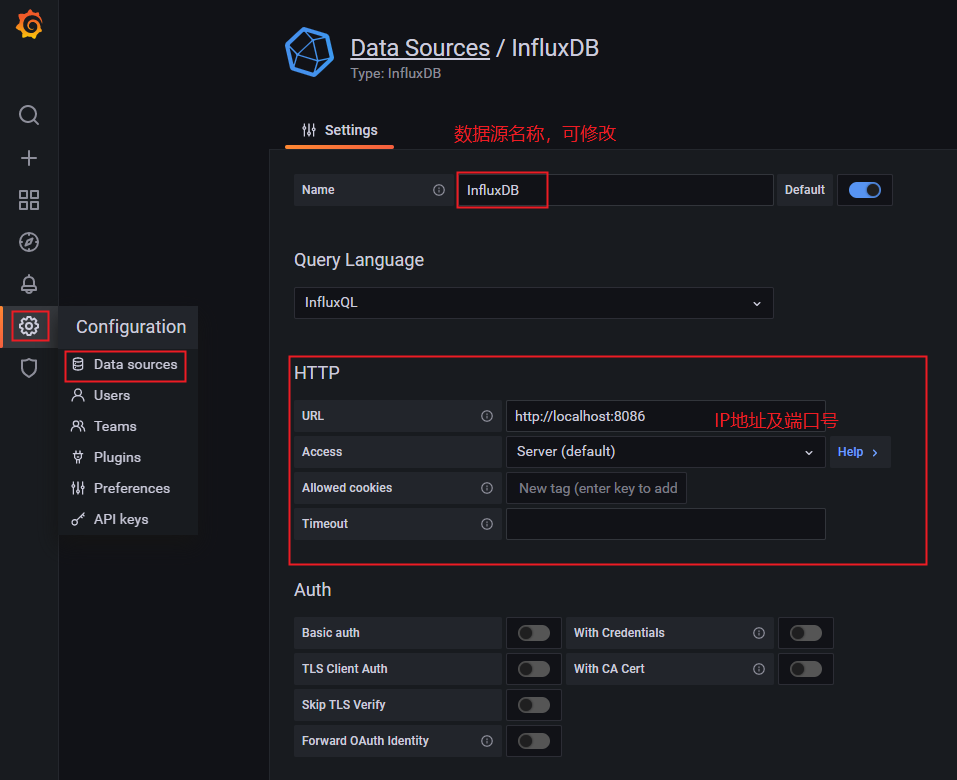Click the With CA Cert info icon
This screenshot has width=957, height=780.
coord(759,669)
